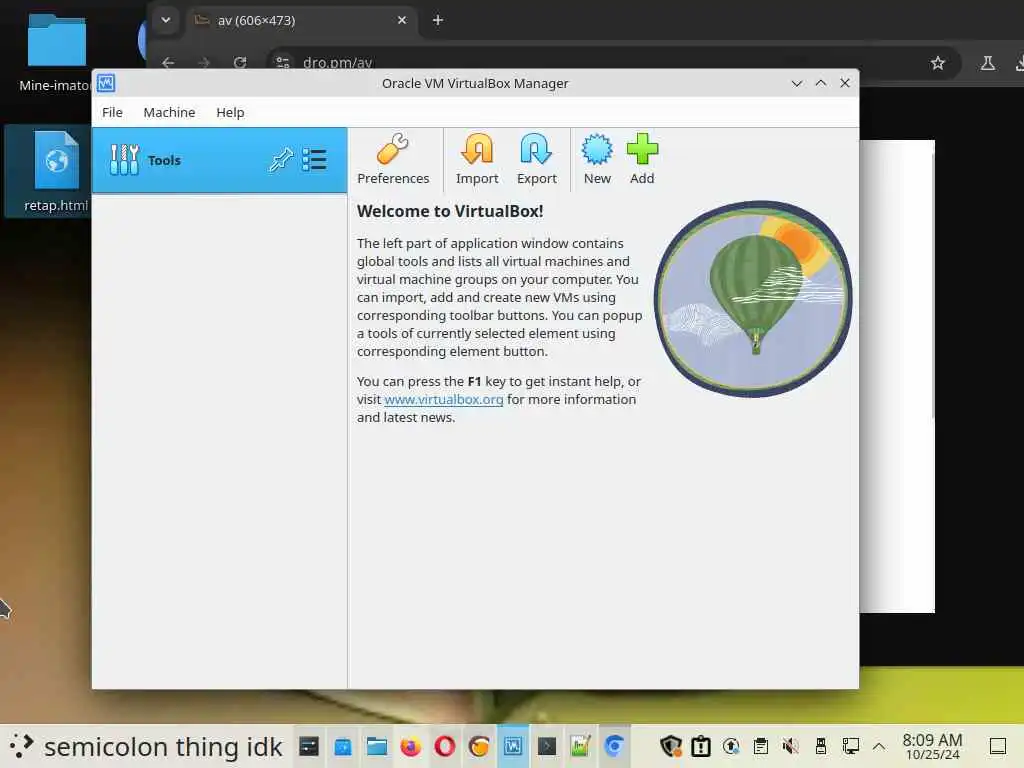
Task: Open the Tools list menu icon
Action: [314, 160]
